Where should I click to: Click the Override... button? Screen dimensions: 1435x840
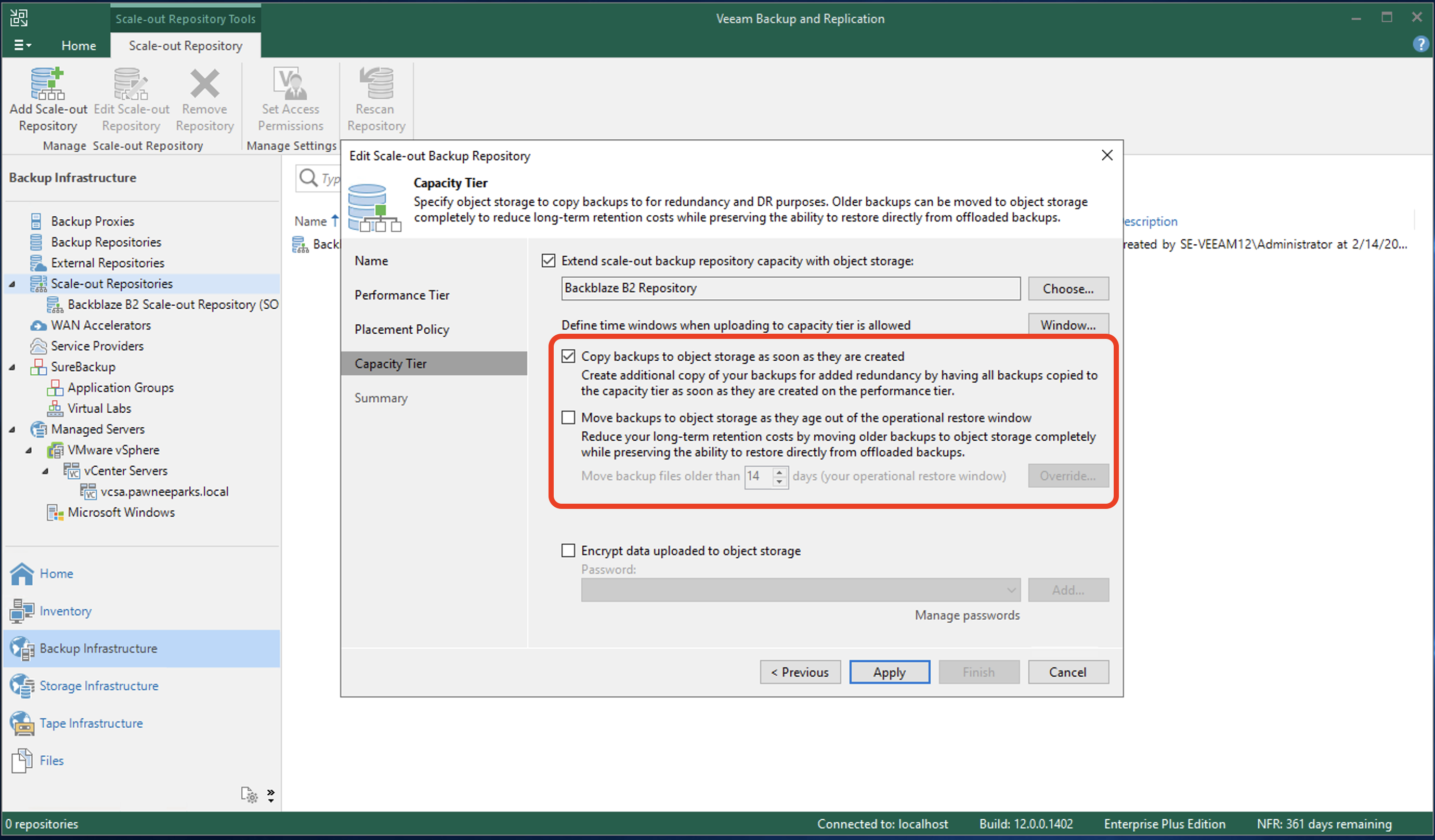click(1068, 476)
